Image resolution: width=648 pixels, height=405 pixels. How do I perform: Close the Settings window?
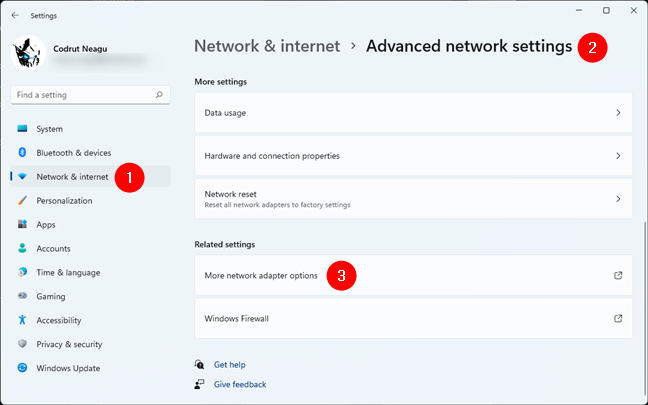point(634,10)
